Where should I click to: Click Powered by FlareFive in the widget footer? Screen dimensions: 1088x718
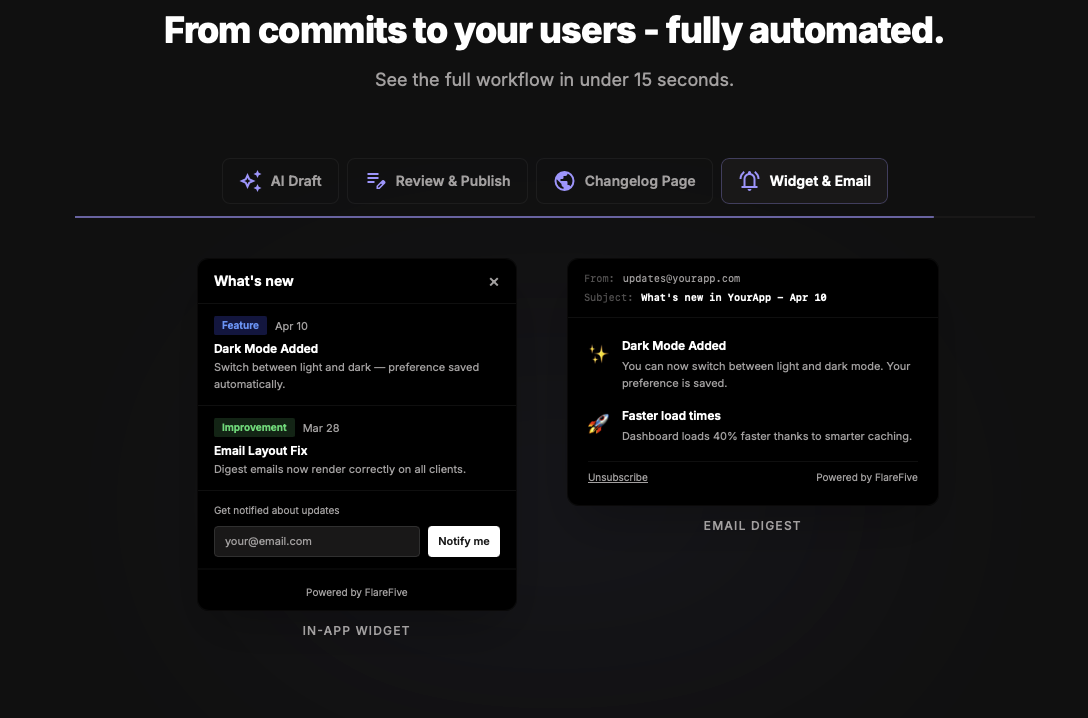click(357, 592)
